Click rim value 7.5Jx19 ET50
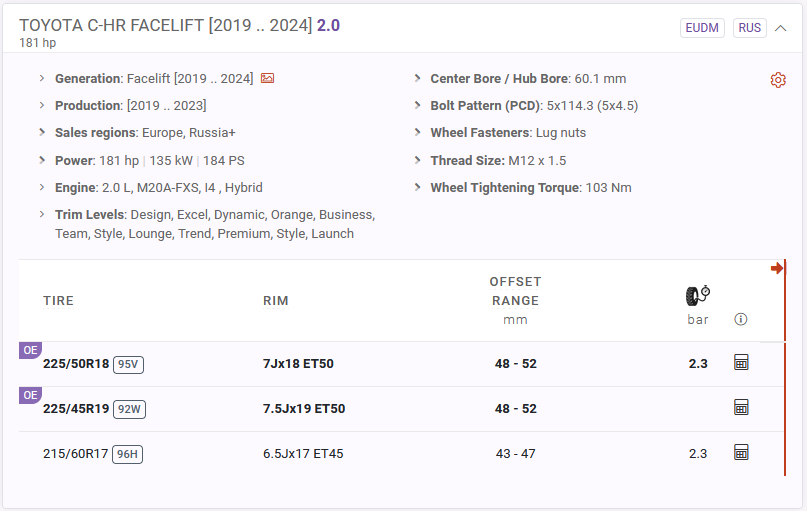807x511 pixels. [304, 409]
